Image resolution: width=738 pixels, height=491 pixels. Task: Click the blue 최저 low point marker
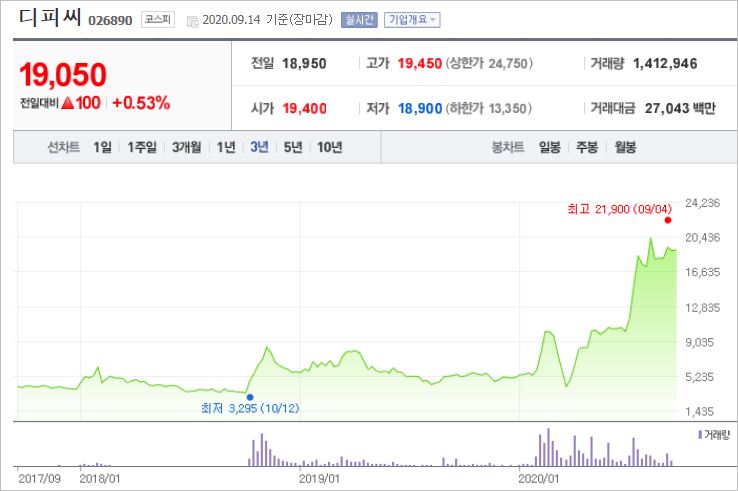point(250,397)
